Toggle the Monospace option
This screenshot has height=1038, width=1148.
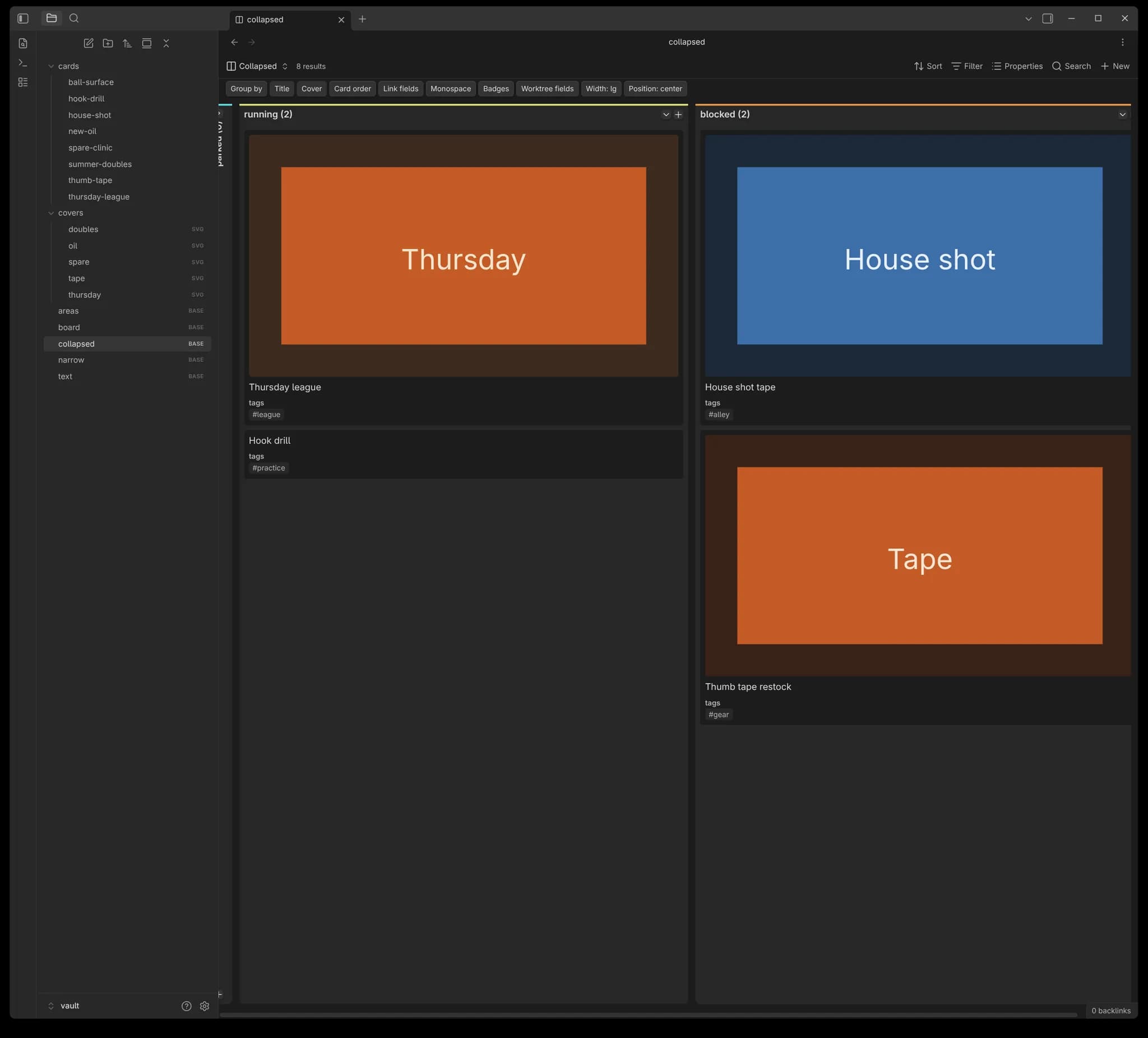[x=451, y=89]
